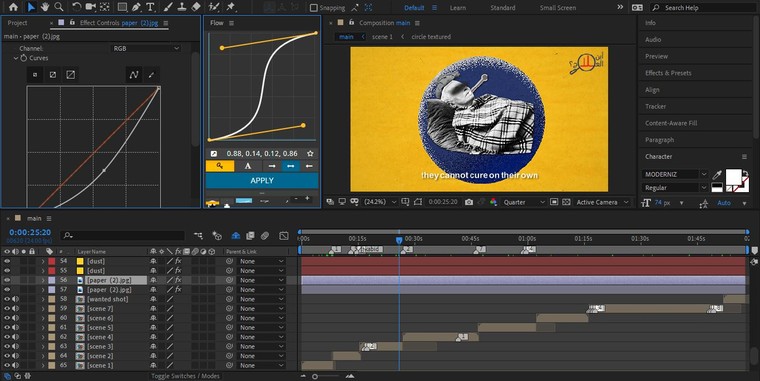Viewport: 760px width, 381px height.
Task: Toggle the effect stopwatch for Curves
Action: pos(23,58)
